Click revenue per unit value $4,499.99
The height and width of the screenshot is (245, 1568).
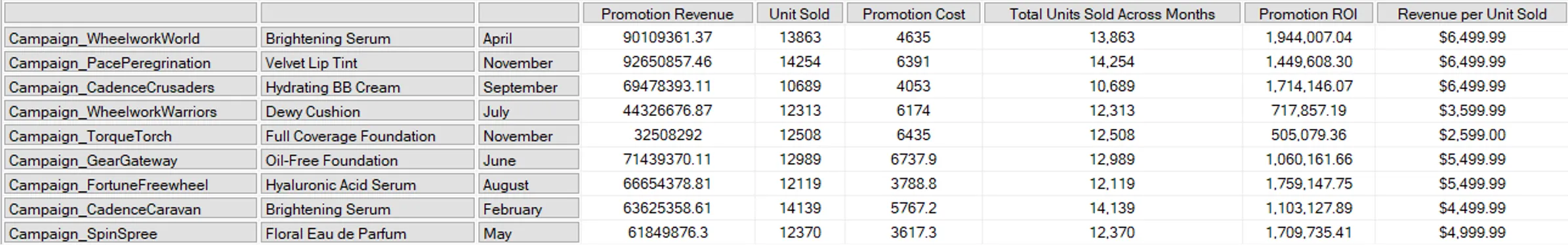click(x=1472, y=208)
